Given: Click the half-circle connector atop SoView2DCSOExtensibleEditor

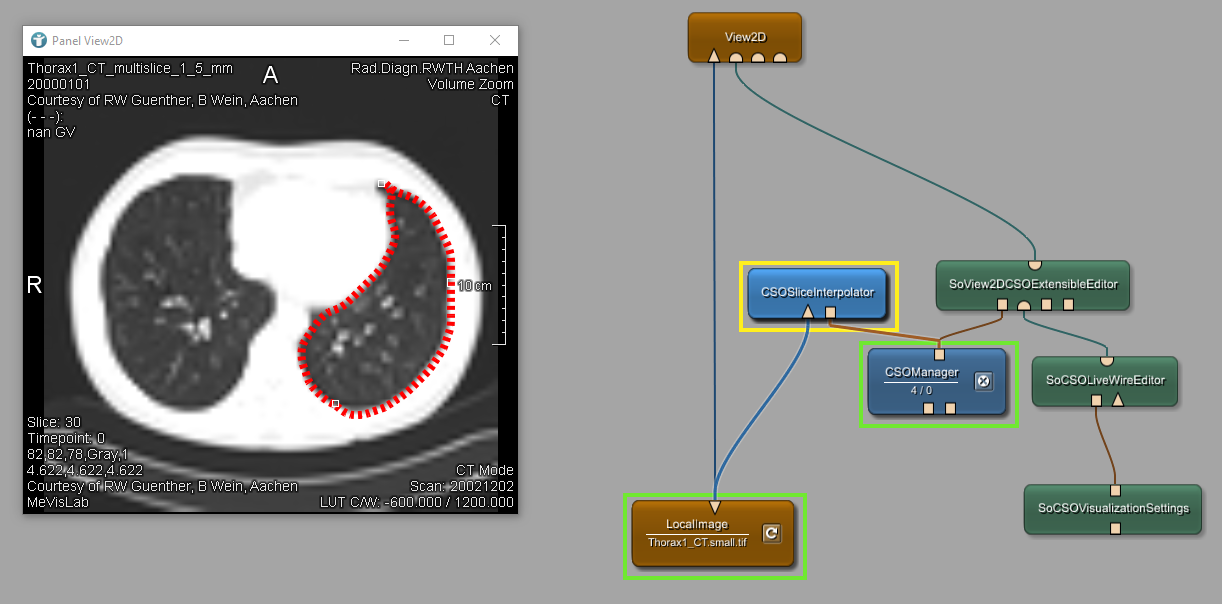Looking at the screenshot, I should pyautogui.click(x=1035, y=264).
